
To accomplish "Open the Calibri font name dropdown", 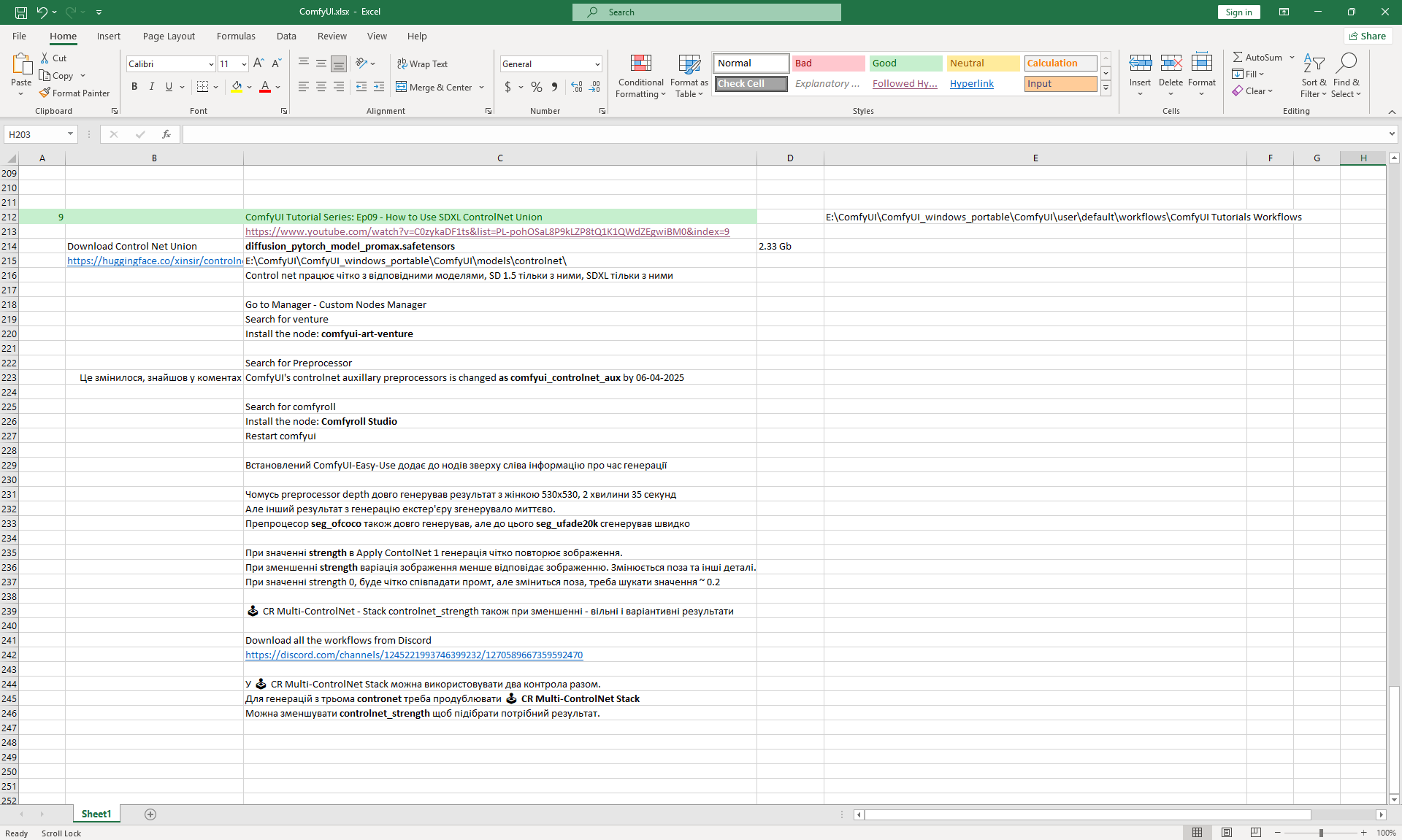I will coord(211,64).
